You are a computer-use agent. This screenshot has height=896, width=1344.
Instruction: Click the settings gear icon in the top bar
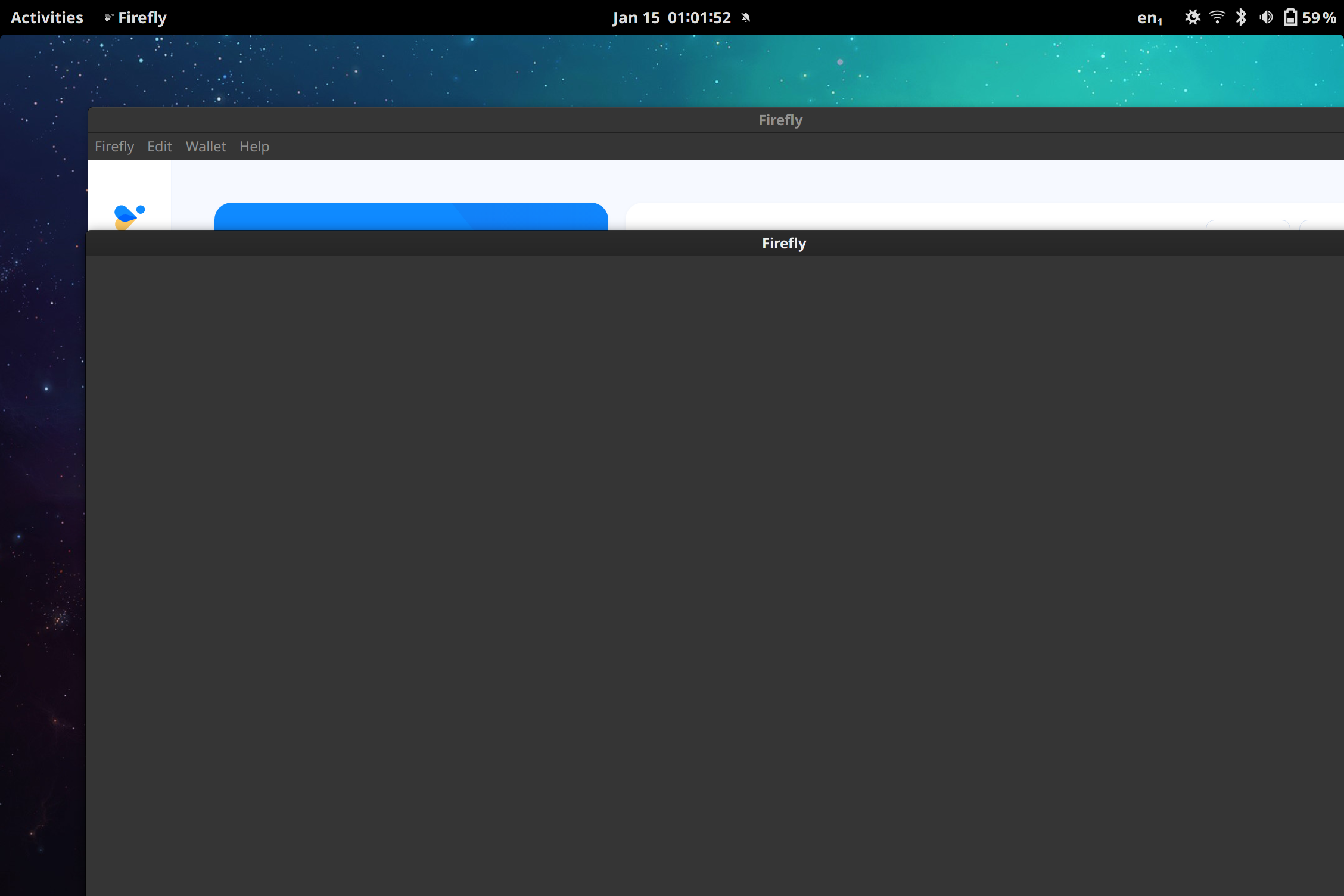pos(1193,17)
